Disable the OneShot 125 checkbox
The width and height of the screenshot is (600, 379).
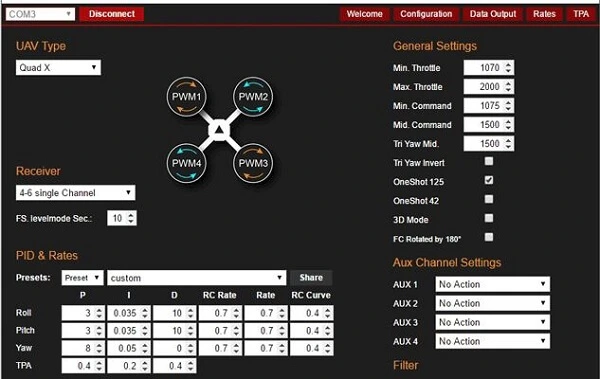pyautogui.click(x=489, y=180)
